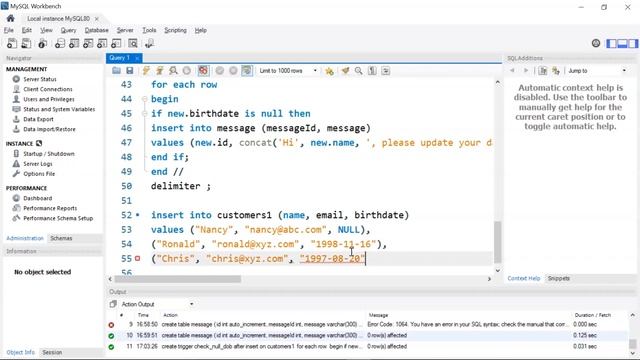Go forward in SQL Additions help
Image resolution: width=640 pixels, height=360 pixels.
[526, 71]
